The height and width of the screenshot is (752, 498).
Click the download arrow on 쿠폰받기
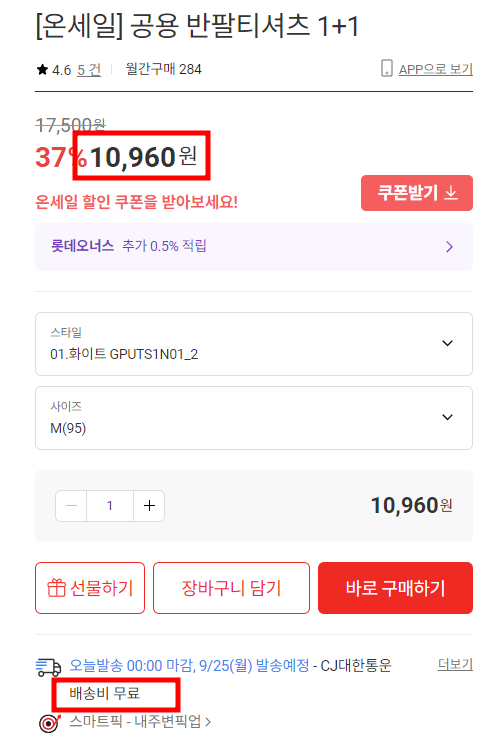[451, 193]
